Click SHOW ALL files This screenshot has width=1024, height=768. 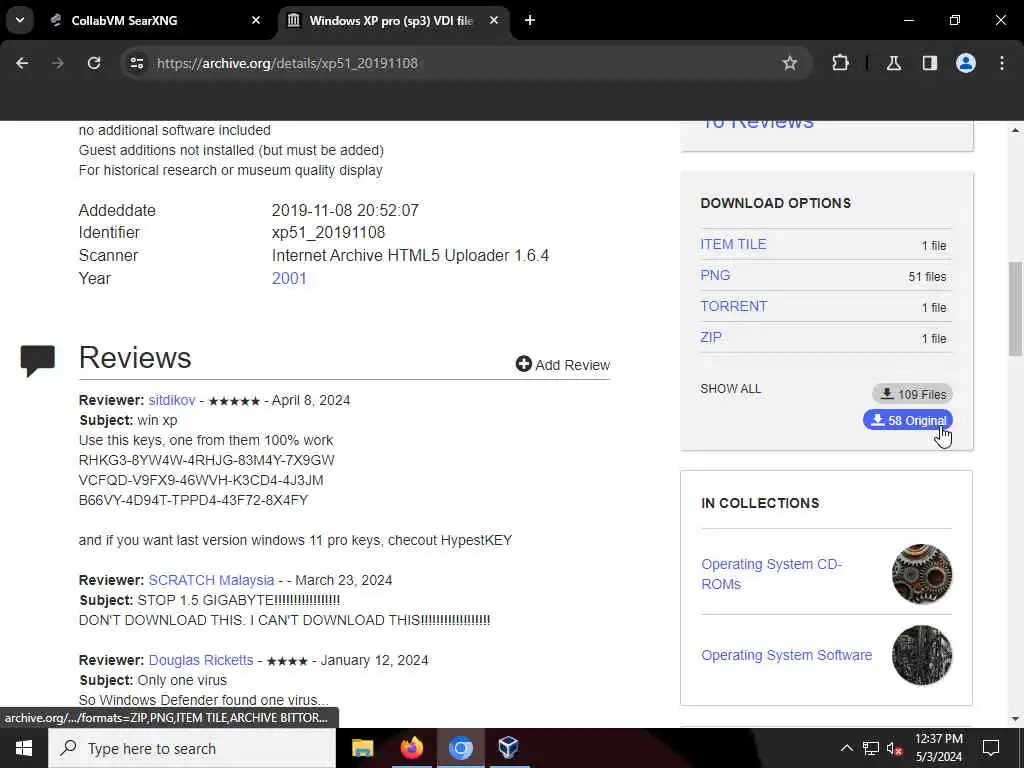pos(730,389)
